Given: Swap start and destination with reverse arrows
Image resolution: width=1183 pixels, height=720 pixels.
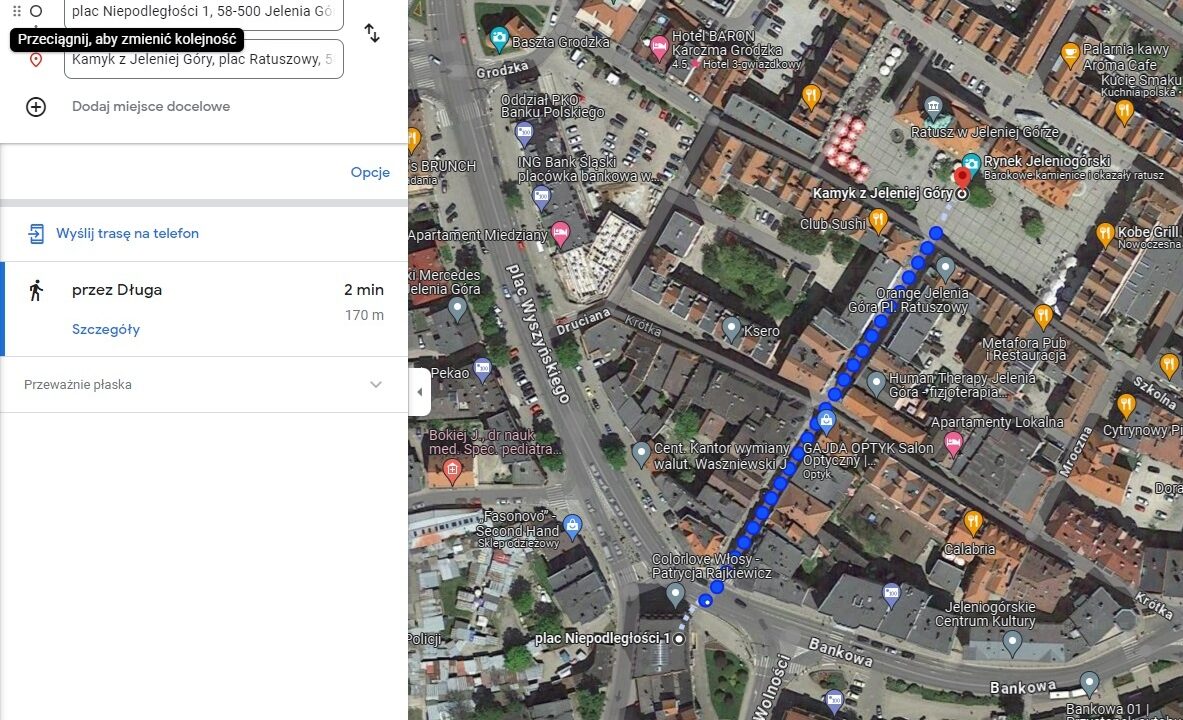Looking at the screenshot, I should coord(372,33).
